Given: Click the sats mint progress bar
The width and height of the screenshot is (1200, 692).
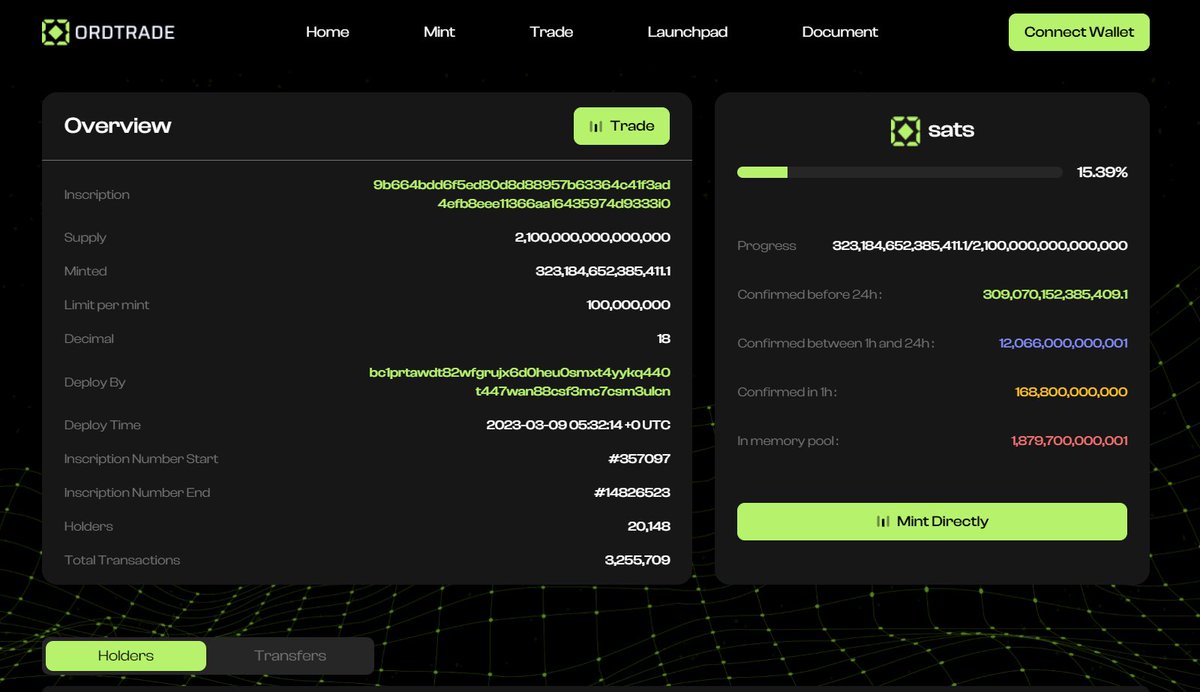Looking at the screenshot, I should click(x=899, y=173).
